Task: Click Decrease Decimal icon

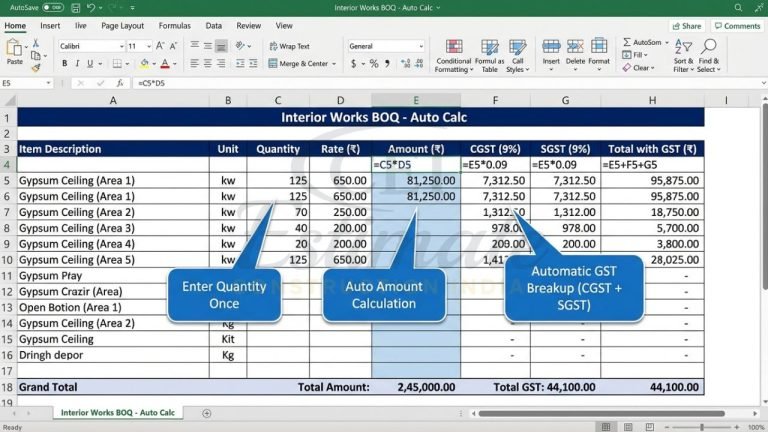Action: pyautogui.click(x=419, y=64)
